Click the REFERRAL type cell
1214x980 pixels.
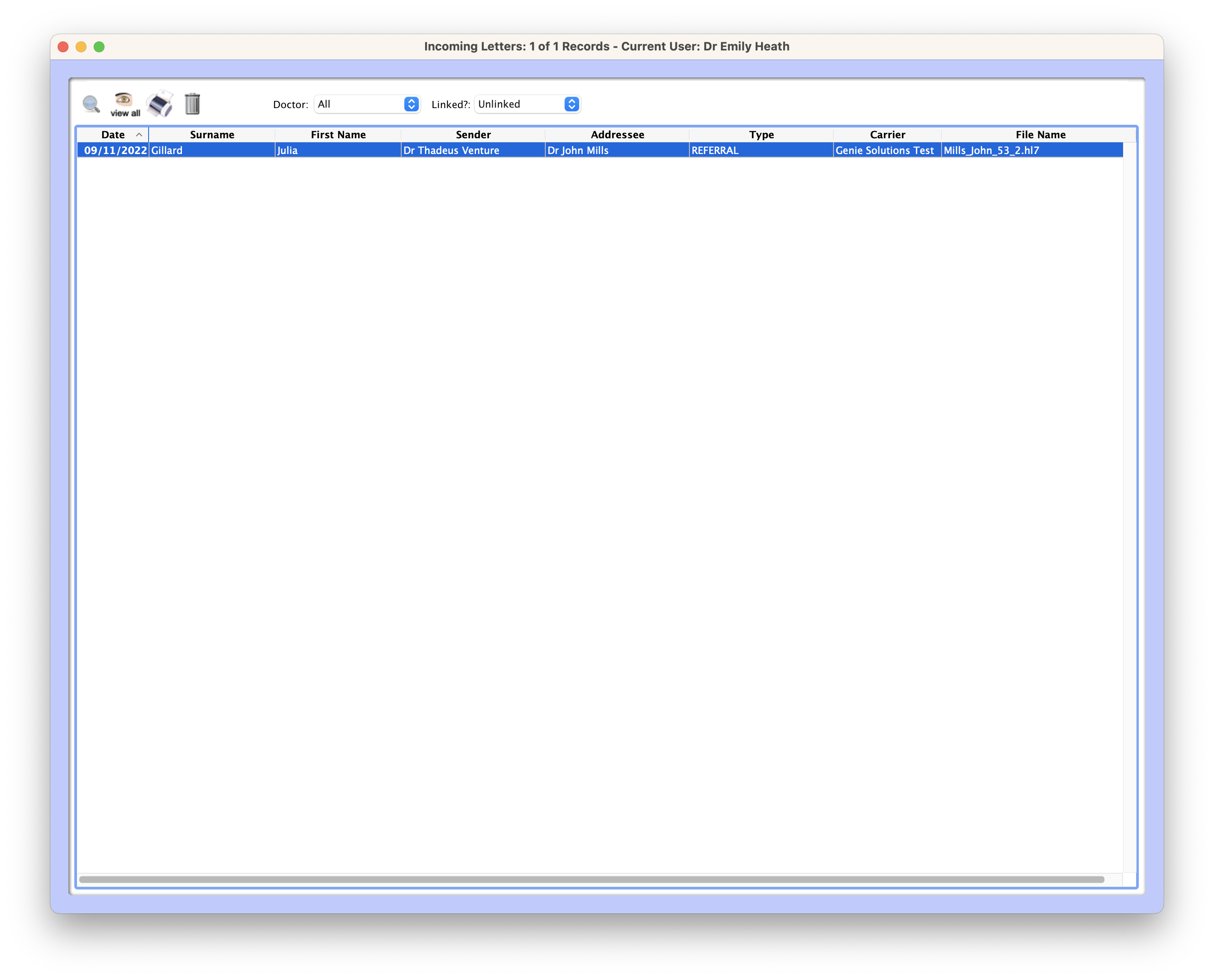coord(715,150)
